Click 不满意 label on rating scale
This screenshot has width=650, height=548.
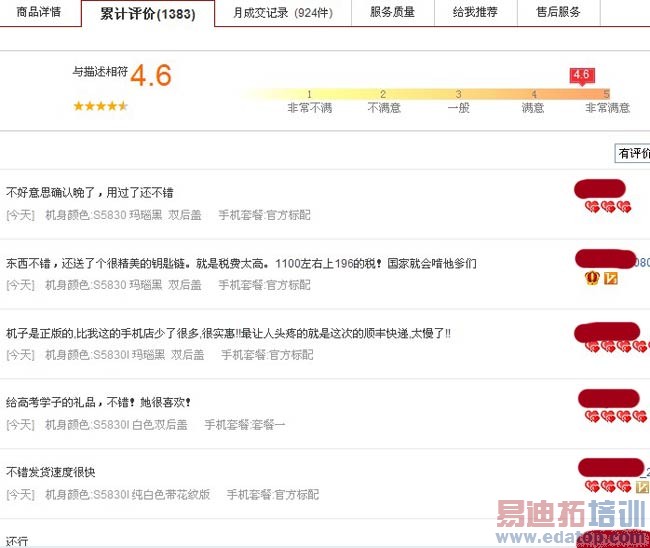click(x=384, y=108)
